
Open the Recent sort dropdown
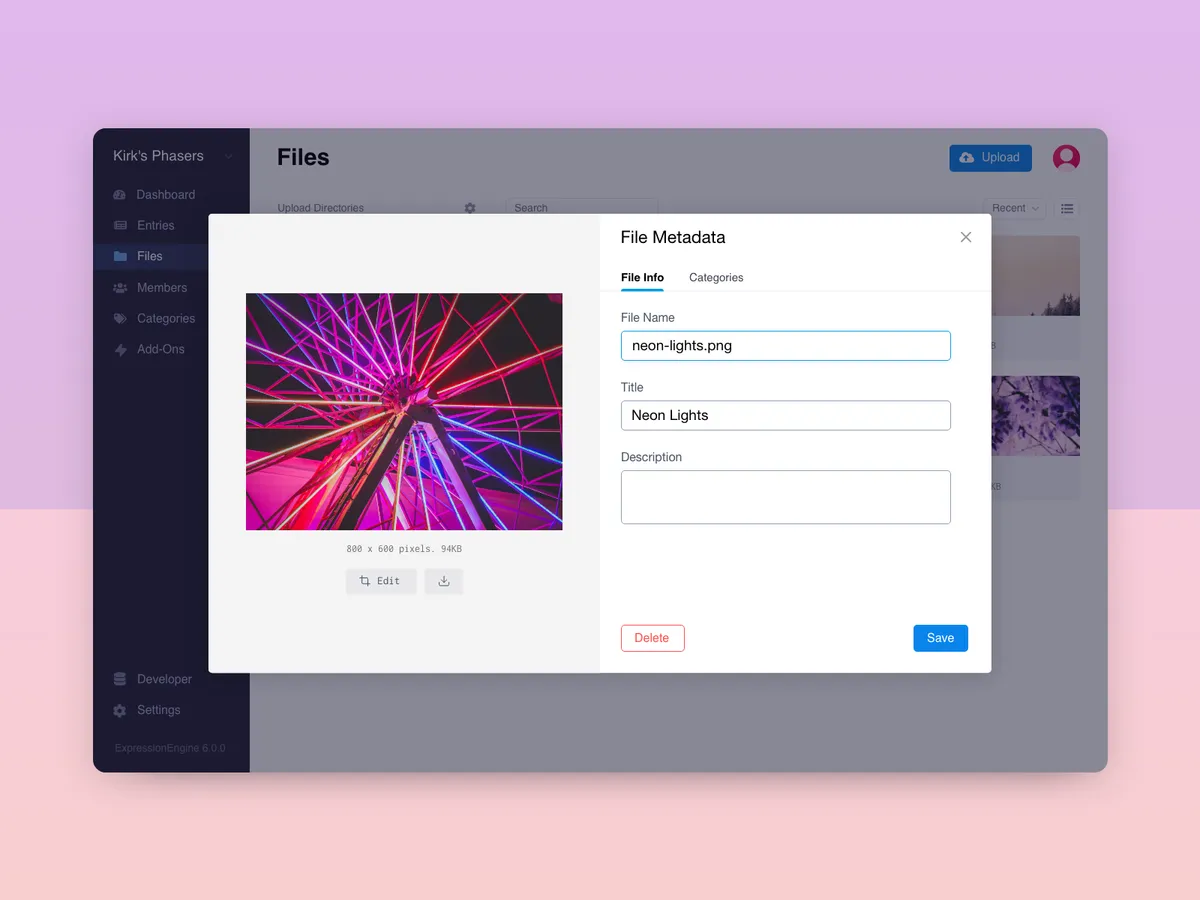(1013, 208)
